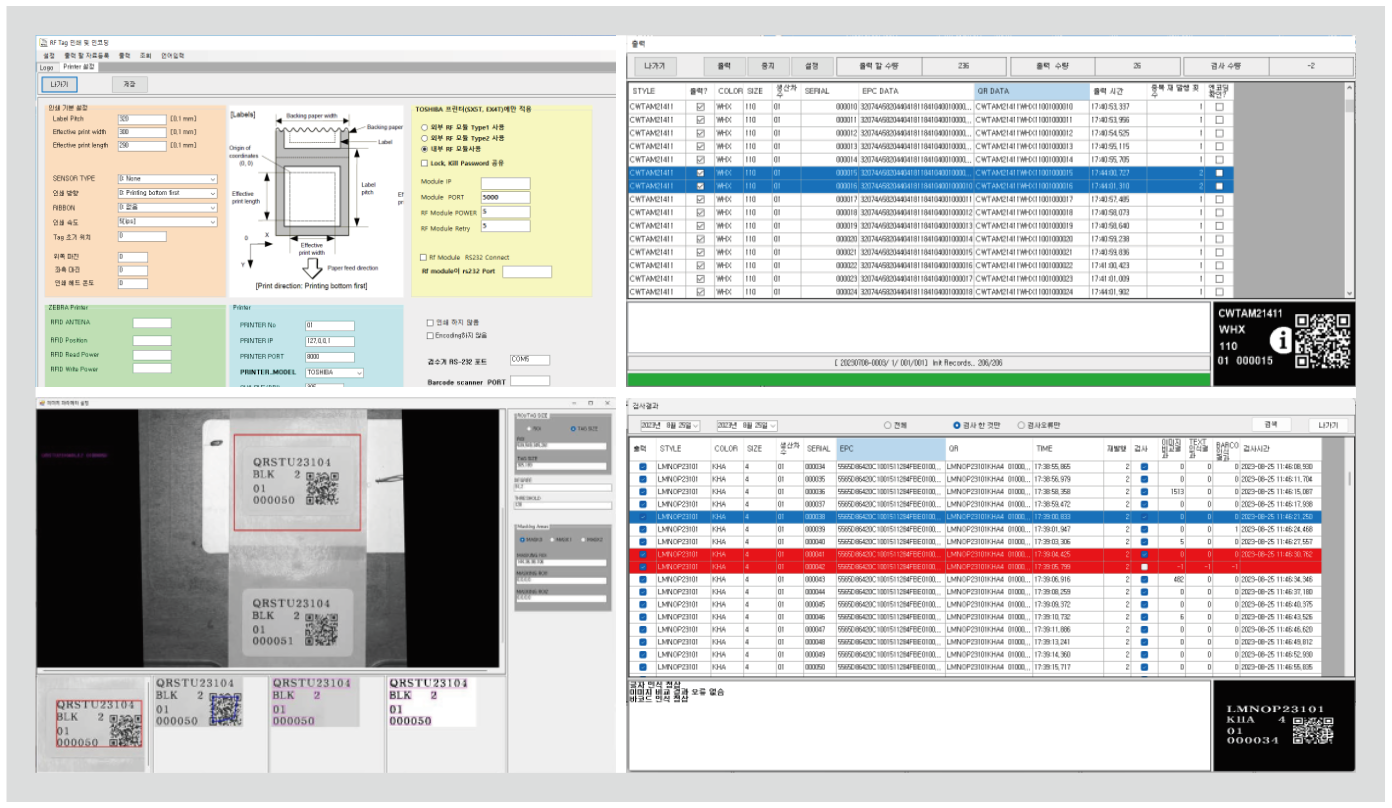Viewport: 1392px width, 808px height.
Task: Check the Encoding하지 않음 checkbox
Action: [x=430, y=335]
